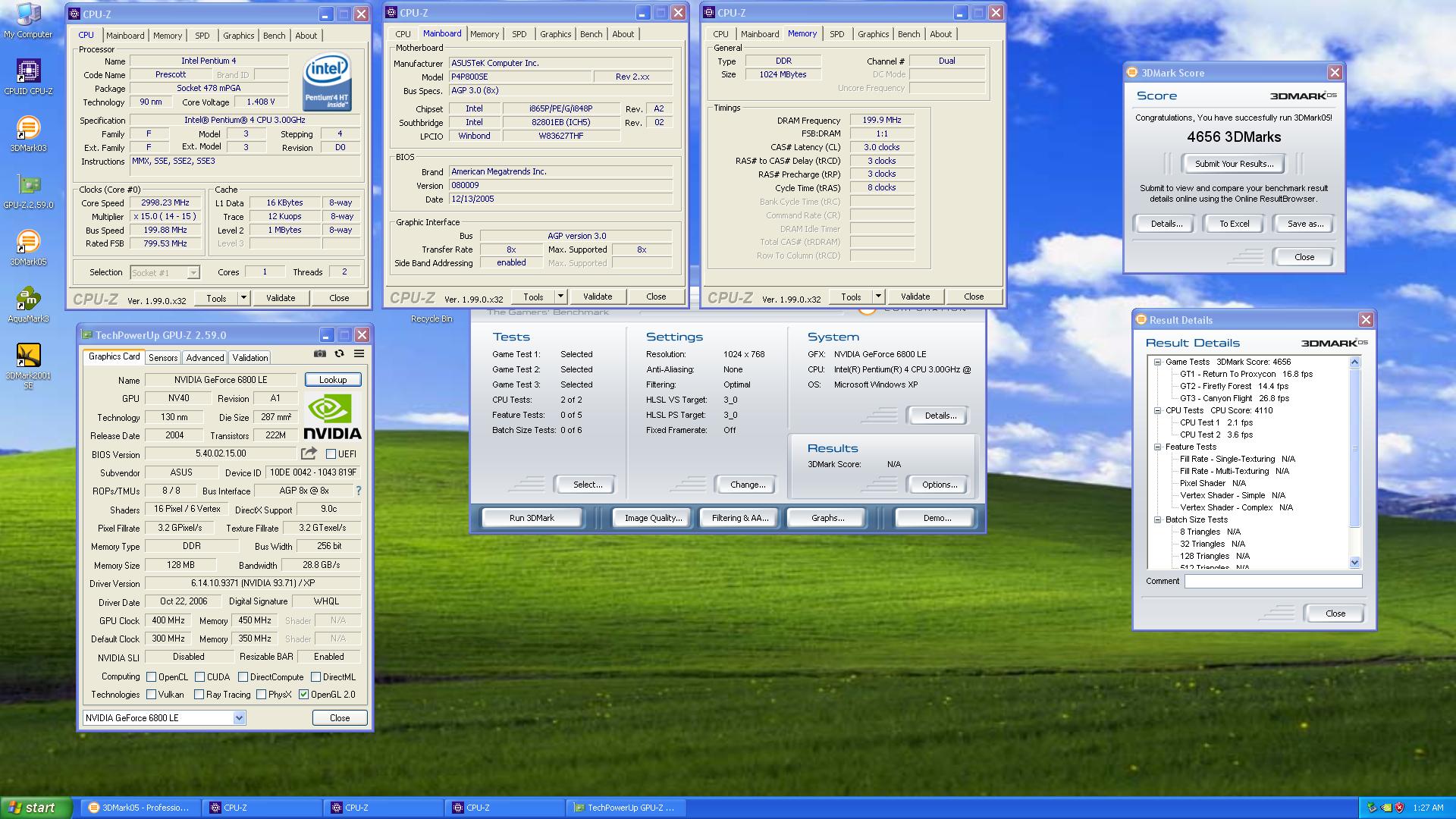Click the Windows start button
The image size is (1456, 819).
[36, 808]
